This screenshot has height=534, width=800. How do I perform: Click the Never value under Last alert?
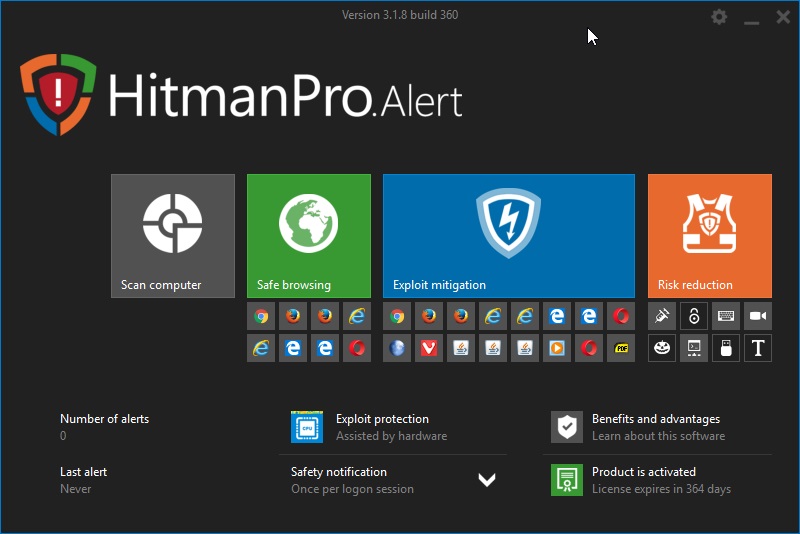tap(76, 489)
